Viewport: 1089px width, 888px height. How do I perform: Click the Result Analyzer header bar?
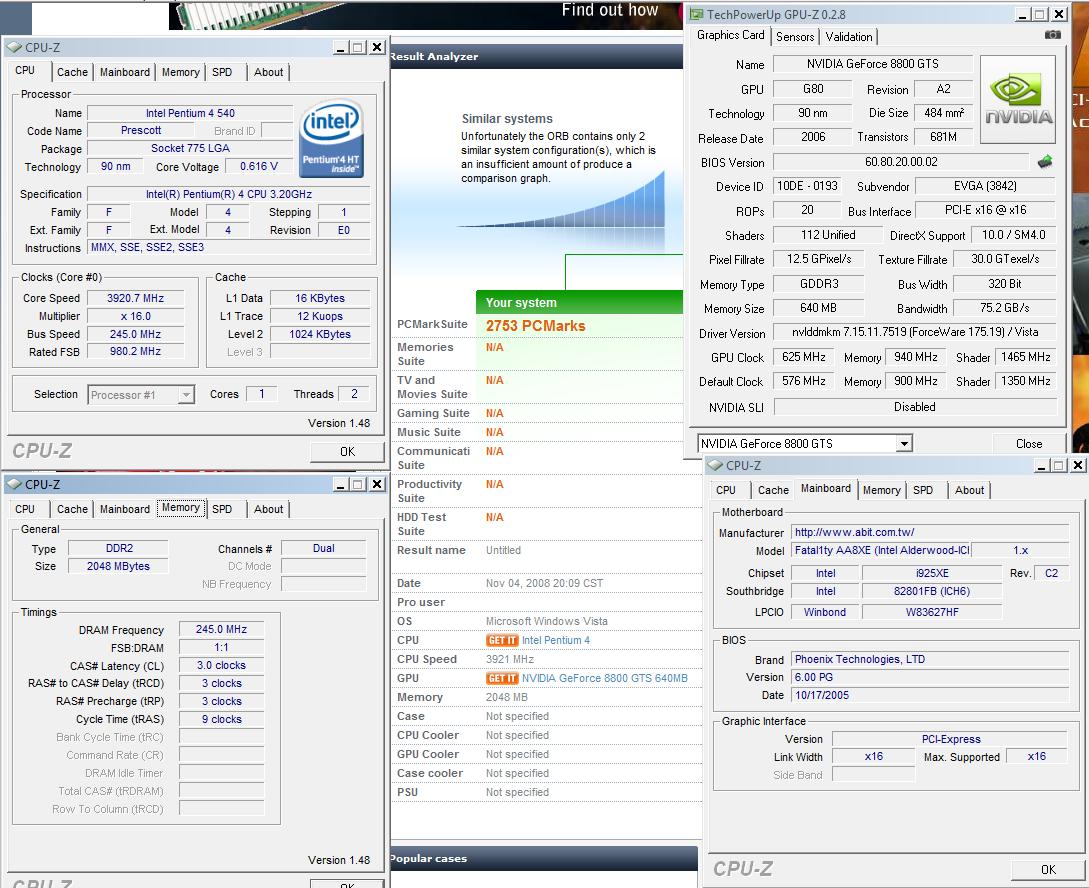pyautogui.click(x=537, y=57)
